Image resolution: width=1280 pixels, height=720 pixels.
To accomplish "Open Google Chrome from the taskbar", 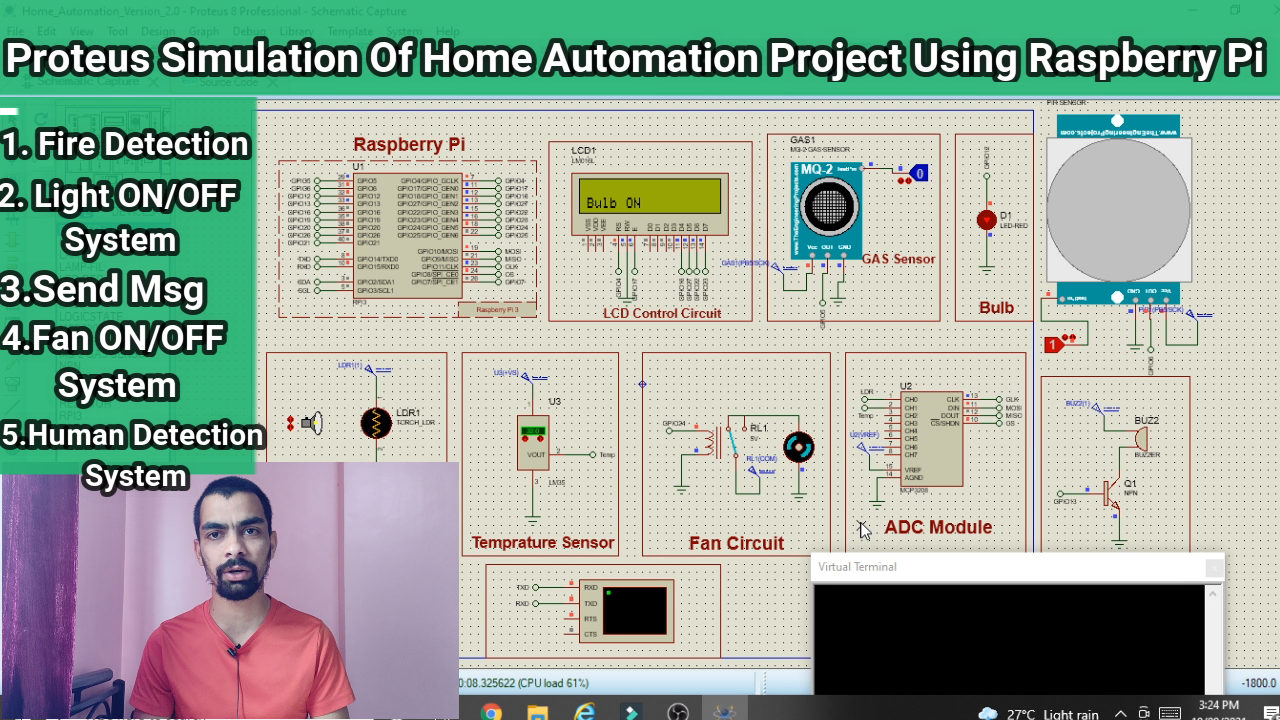I will (x=491, y=712).
